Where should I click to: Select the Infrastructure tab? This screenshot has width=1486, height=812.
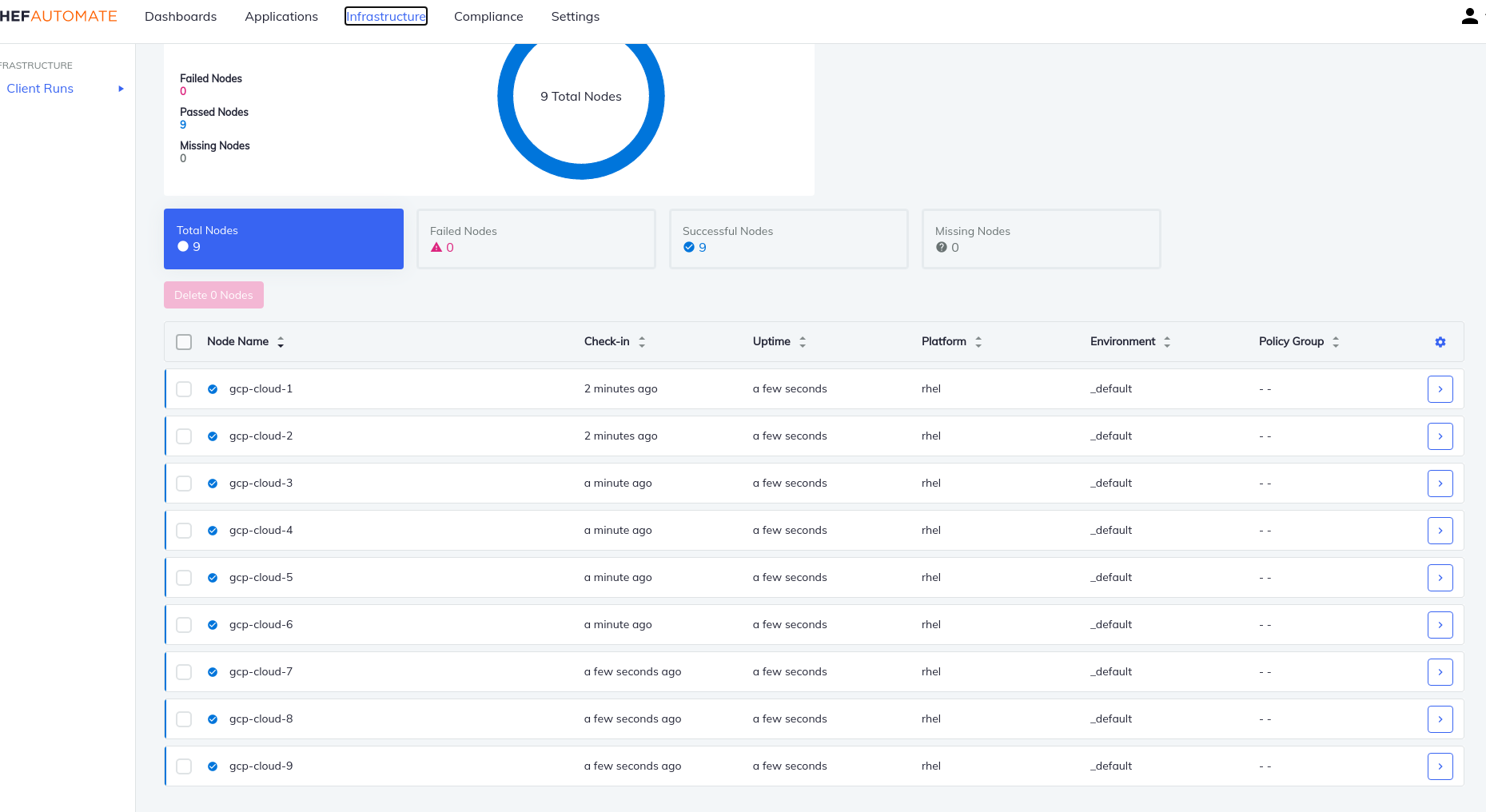[x=386, y=17]
